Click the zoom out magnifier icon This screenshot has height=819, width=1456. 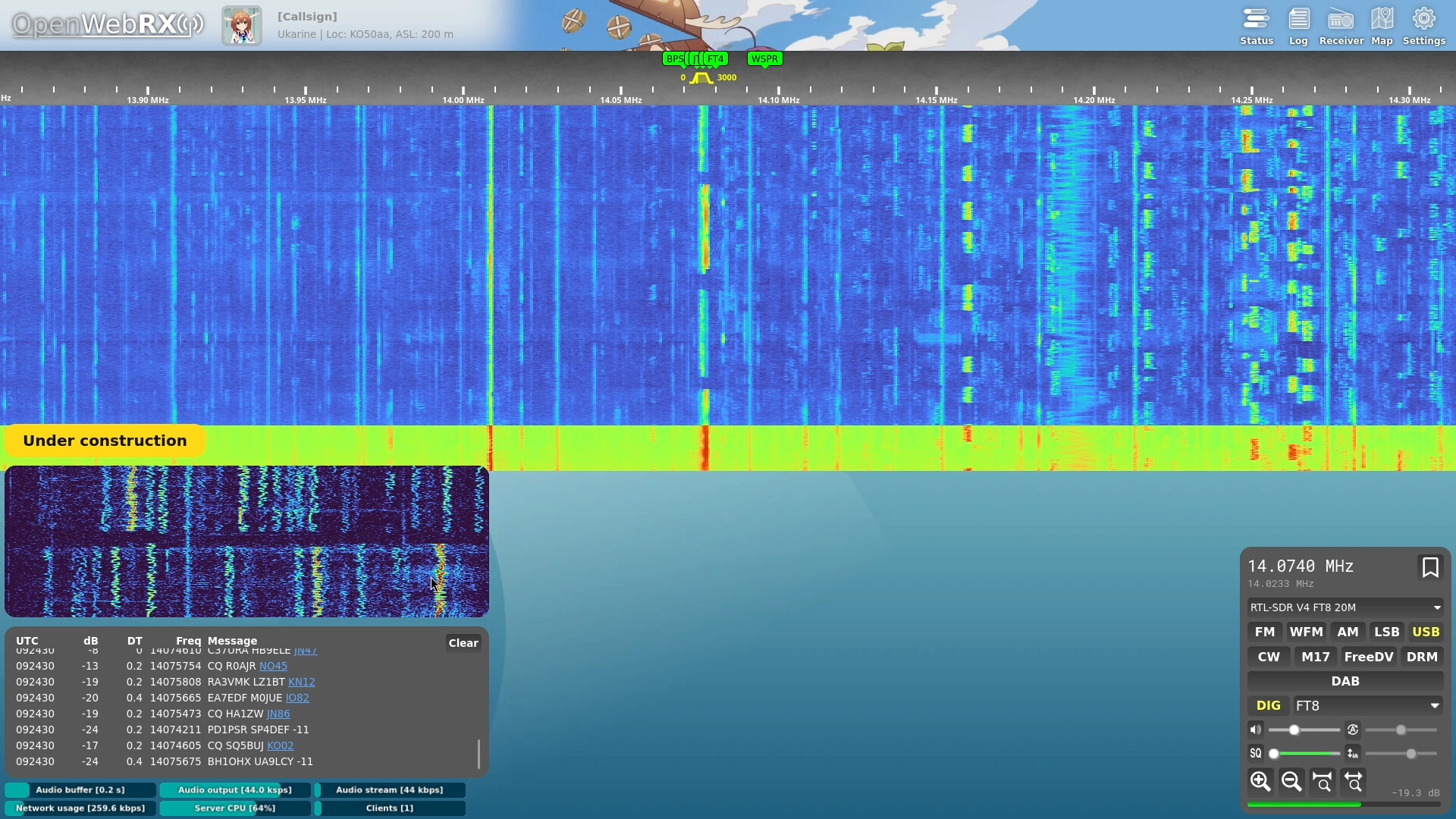[1291, 781]
